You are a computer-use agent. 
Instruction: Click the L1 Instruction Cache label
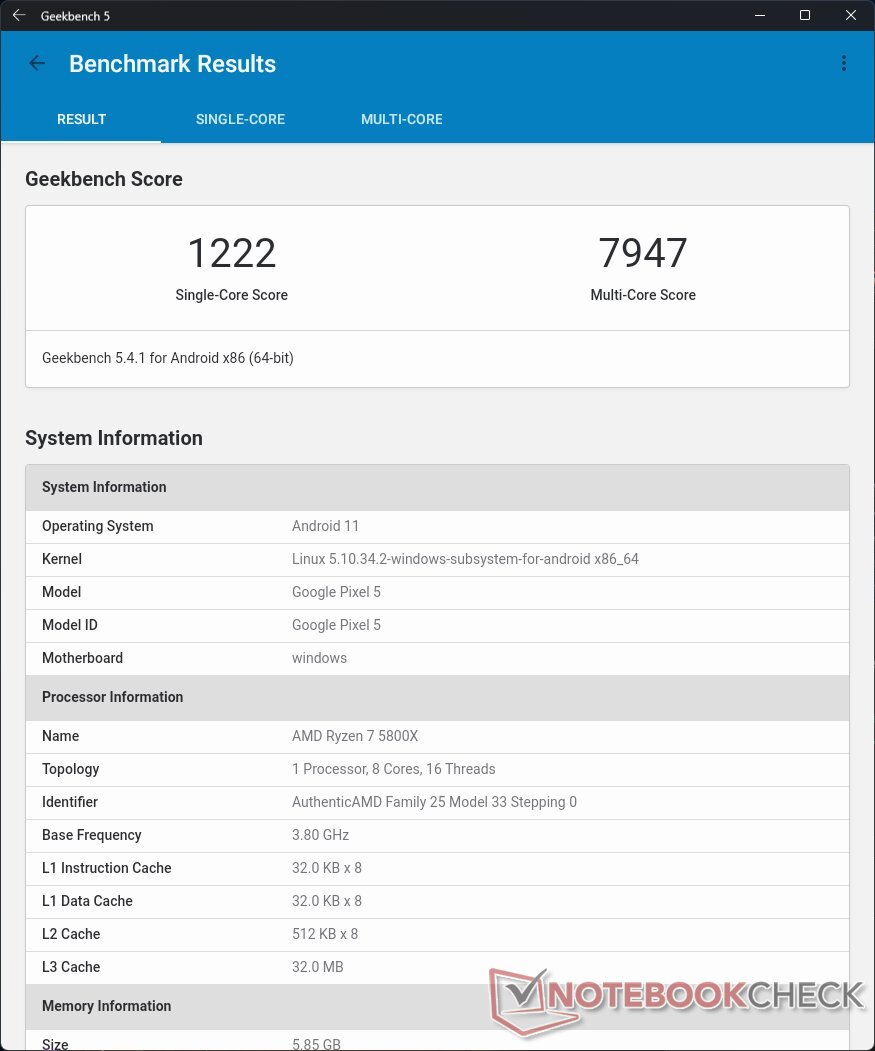coord(107,867)
